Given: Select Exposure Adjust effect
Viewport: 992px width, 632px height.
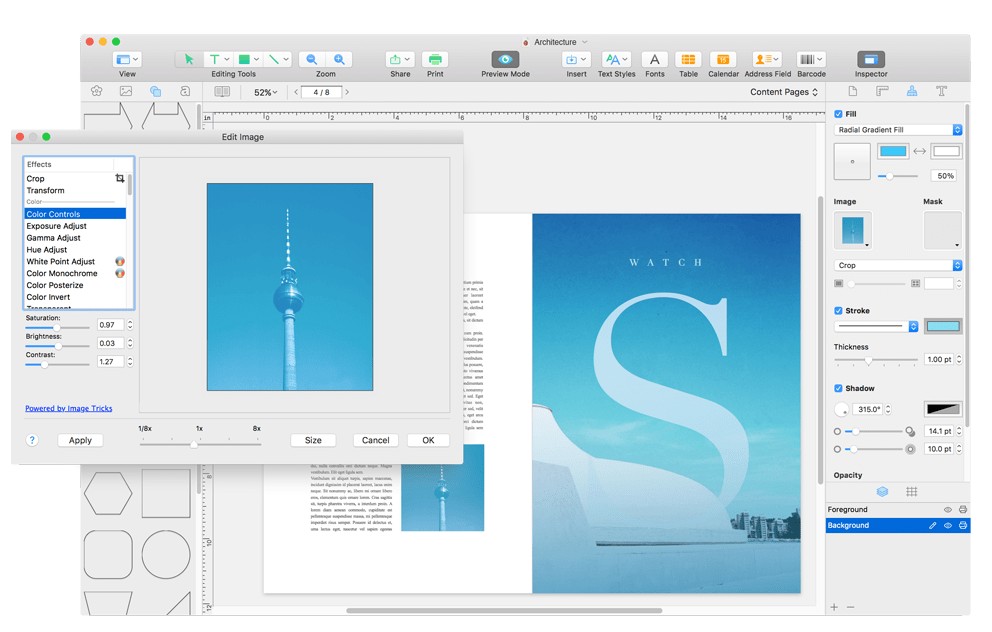Looking at the screenshot, I should [56, 226].
